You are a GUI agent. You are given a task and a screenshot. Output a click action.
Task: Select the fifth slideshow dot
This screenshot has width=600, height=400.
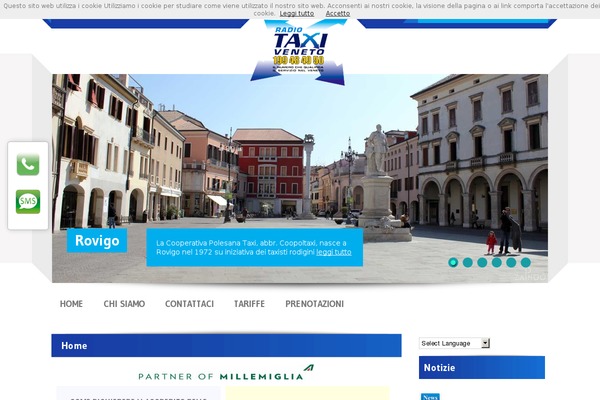tap(511, 263)
